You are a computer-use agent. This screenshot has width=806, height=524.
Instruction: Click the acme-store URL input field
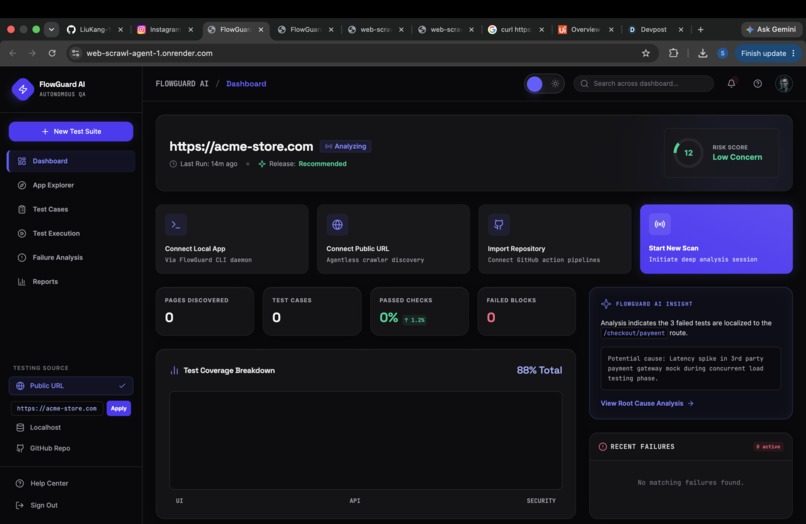(57, 408)
